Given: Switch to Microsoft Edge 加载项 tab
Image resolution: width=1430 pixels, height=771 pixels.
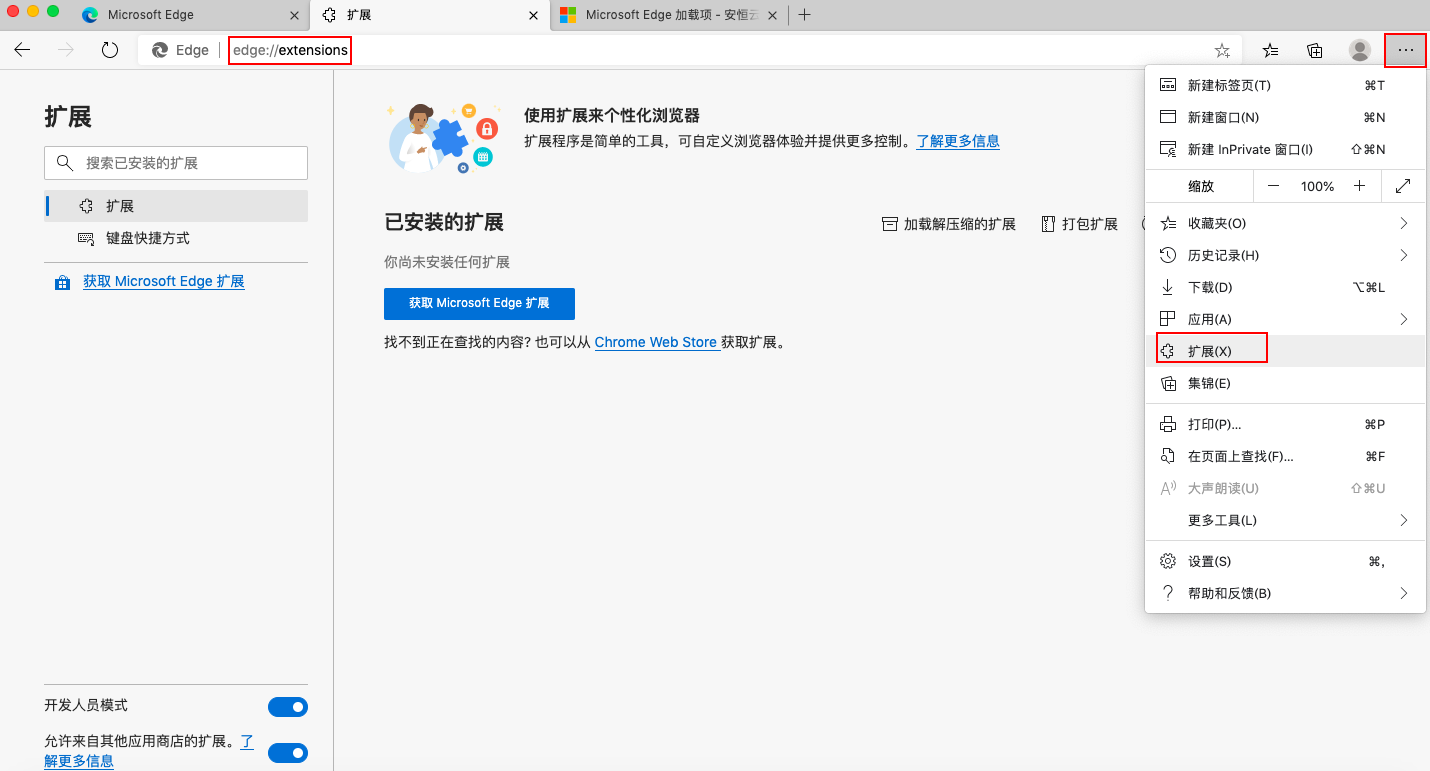Looking at the screenshot, I should 670,15.
